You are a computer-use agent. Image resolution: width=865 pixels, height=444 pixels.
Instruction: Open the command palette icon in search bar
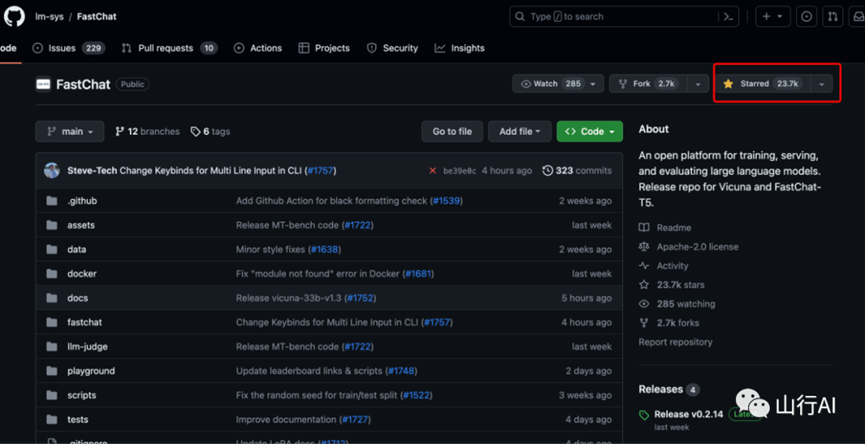click(729, 17)
